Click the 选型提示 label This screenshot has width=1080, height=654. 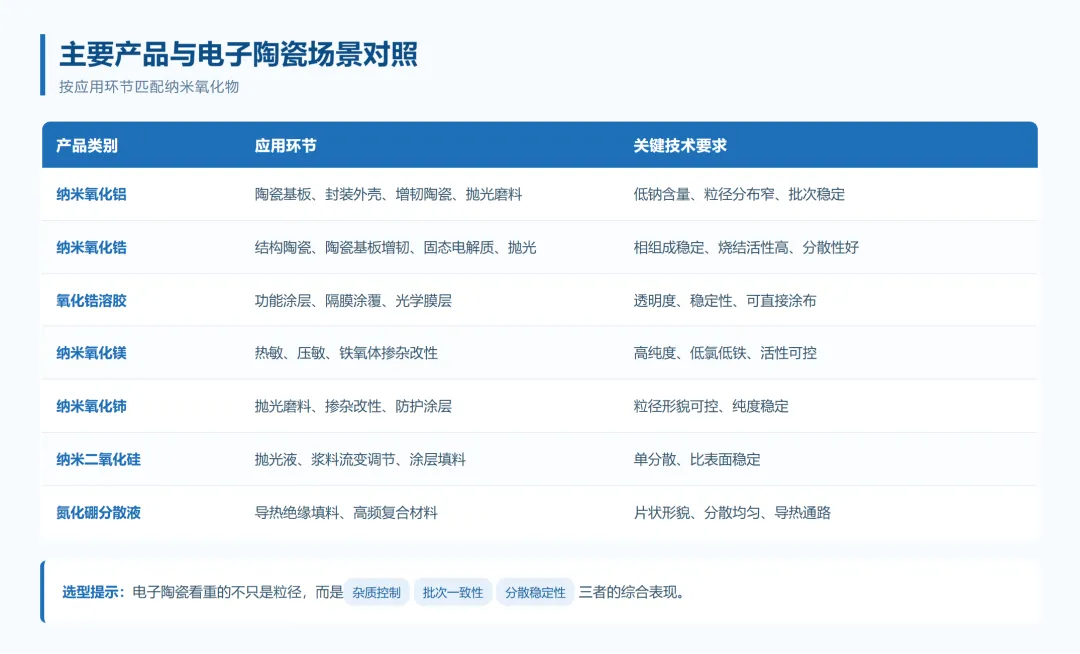click(x=93, y=592)
